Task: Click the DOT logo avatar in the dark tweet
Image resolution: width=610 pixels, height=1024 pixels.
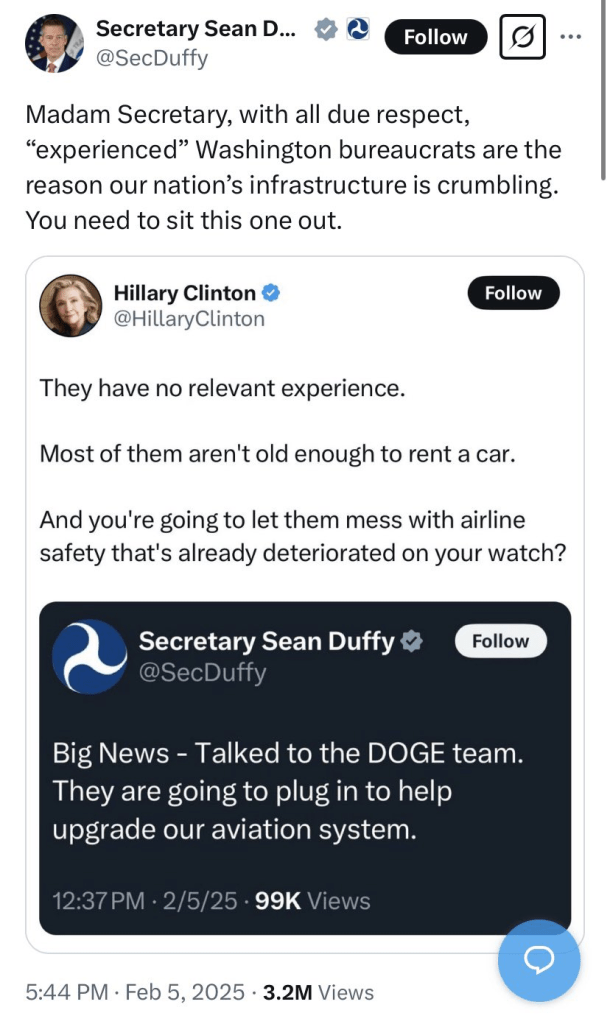Action: click(90, 656)
